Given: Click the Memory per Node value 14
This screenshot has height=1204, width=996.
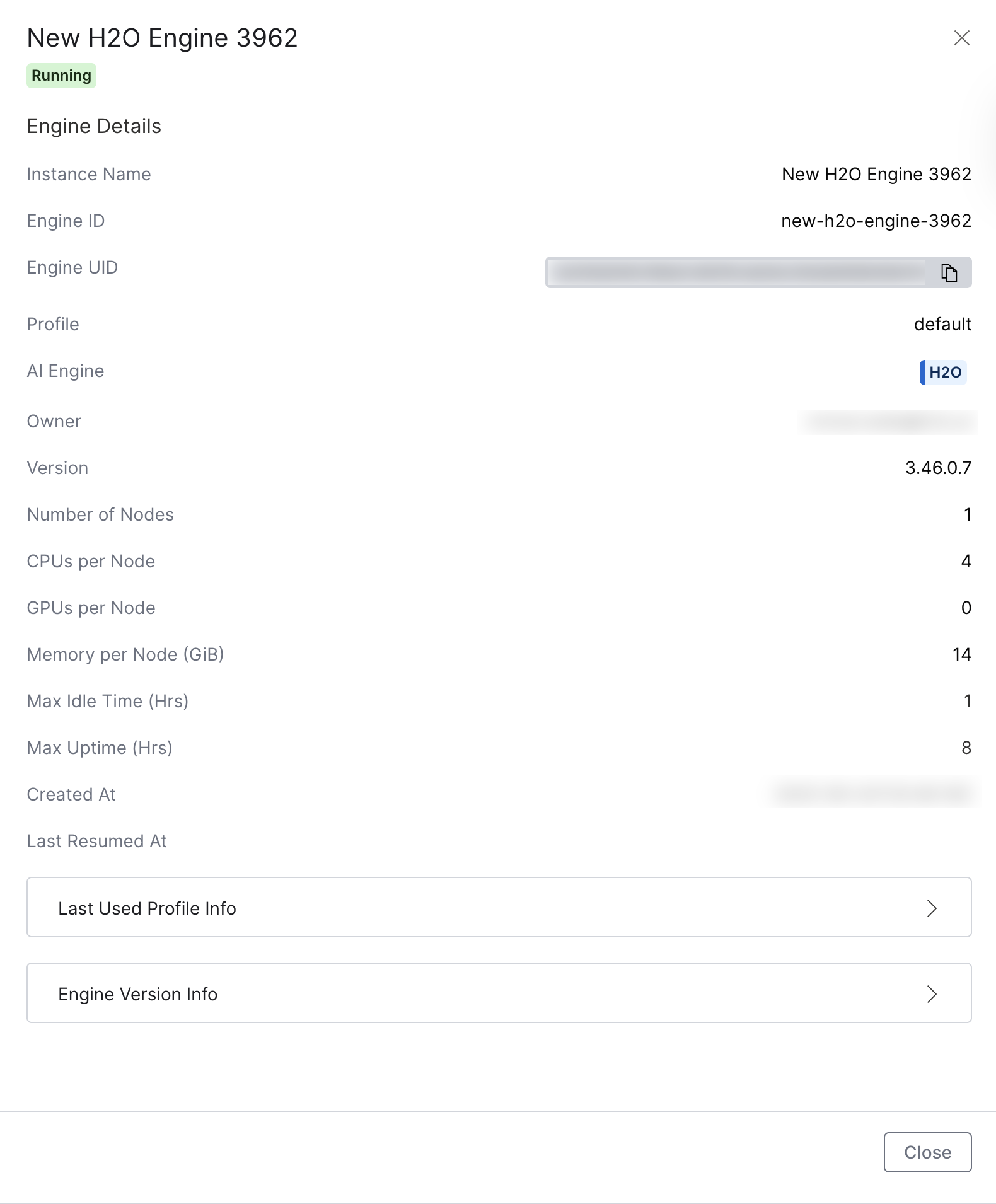Looking at the screenshot, I should point(961,654).
